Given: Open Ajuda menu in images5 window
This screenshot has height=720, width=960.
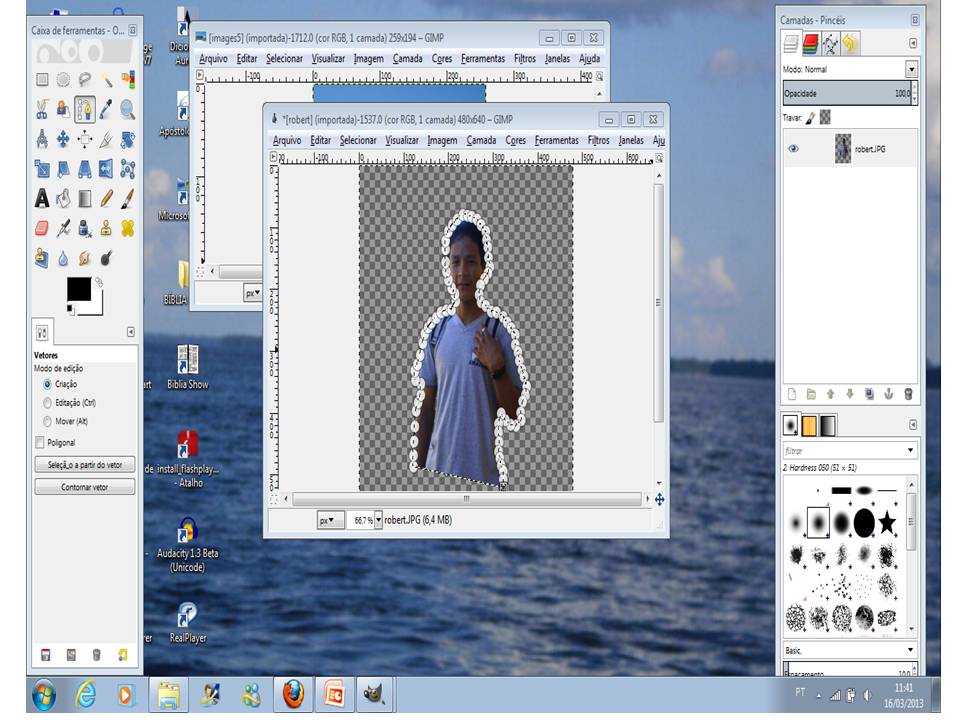Looking at the screenshot, I should tap(589, 59).
